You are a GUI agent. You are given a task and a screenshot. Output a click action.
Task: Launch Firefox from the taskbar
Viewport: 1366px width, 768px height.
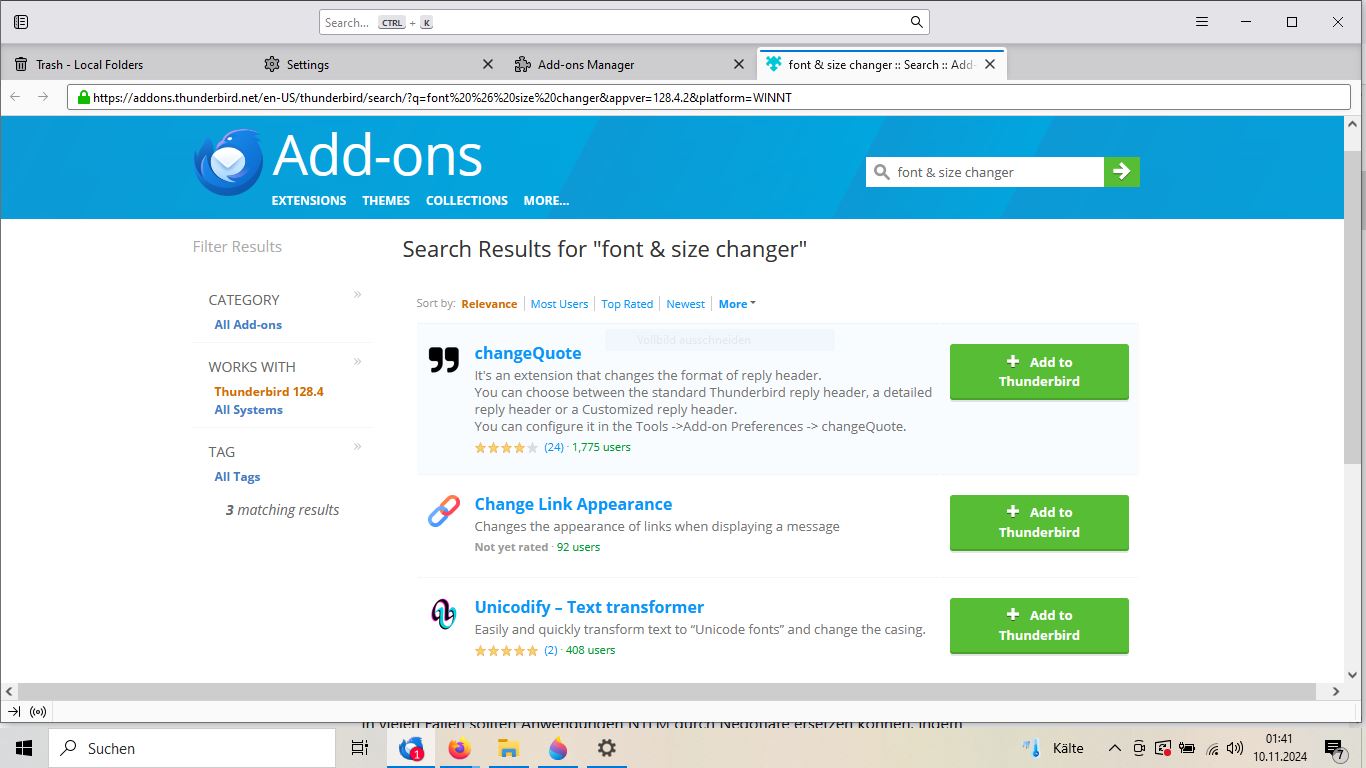click(460, 748)
